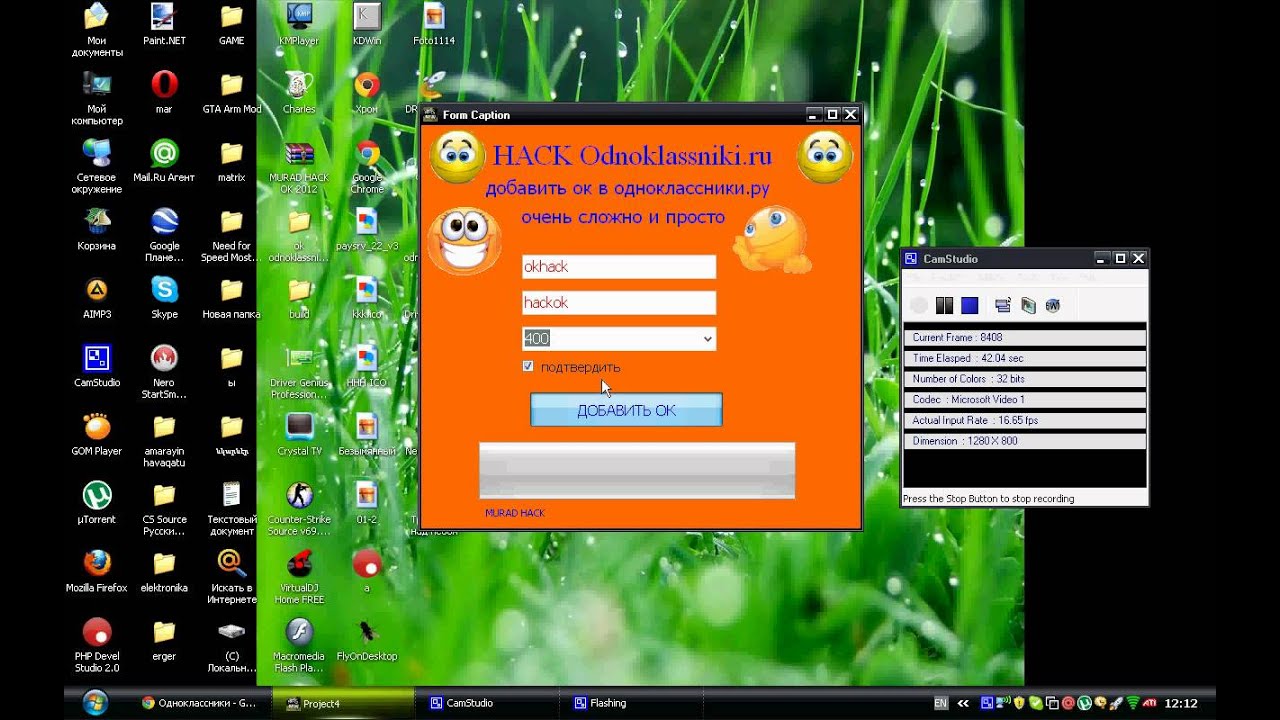Pause recording in the CamStudio toolbar

944,305
